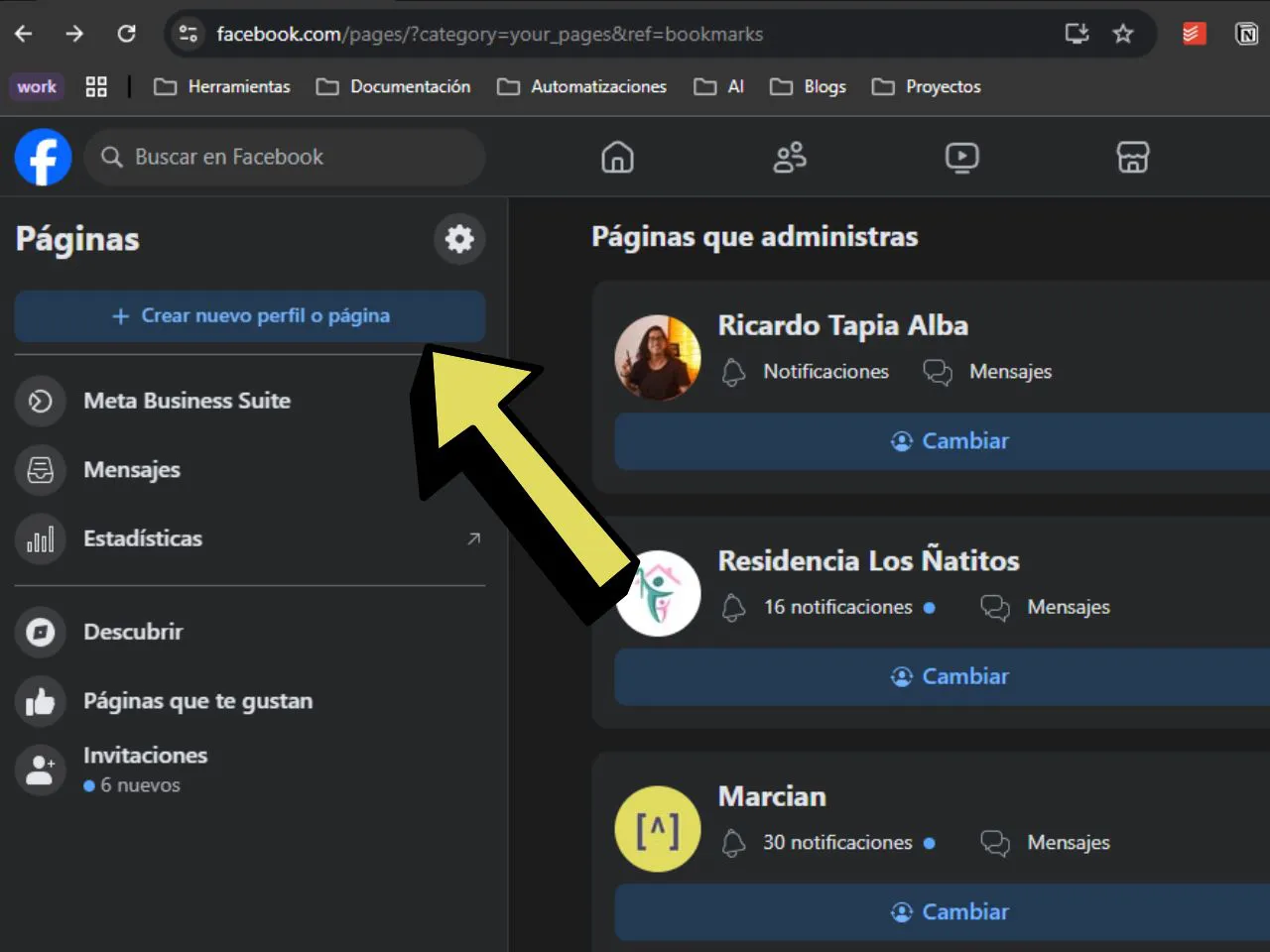1270x952 pixels.
Task: Open Mensajes for Residencia Los Ñatitos
Action: [x=1045, y=607]
